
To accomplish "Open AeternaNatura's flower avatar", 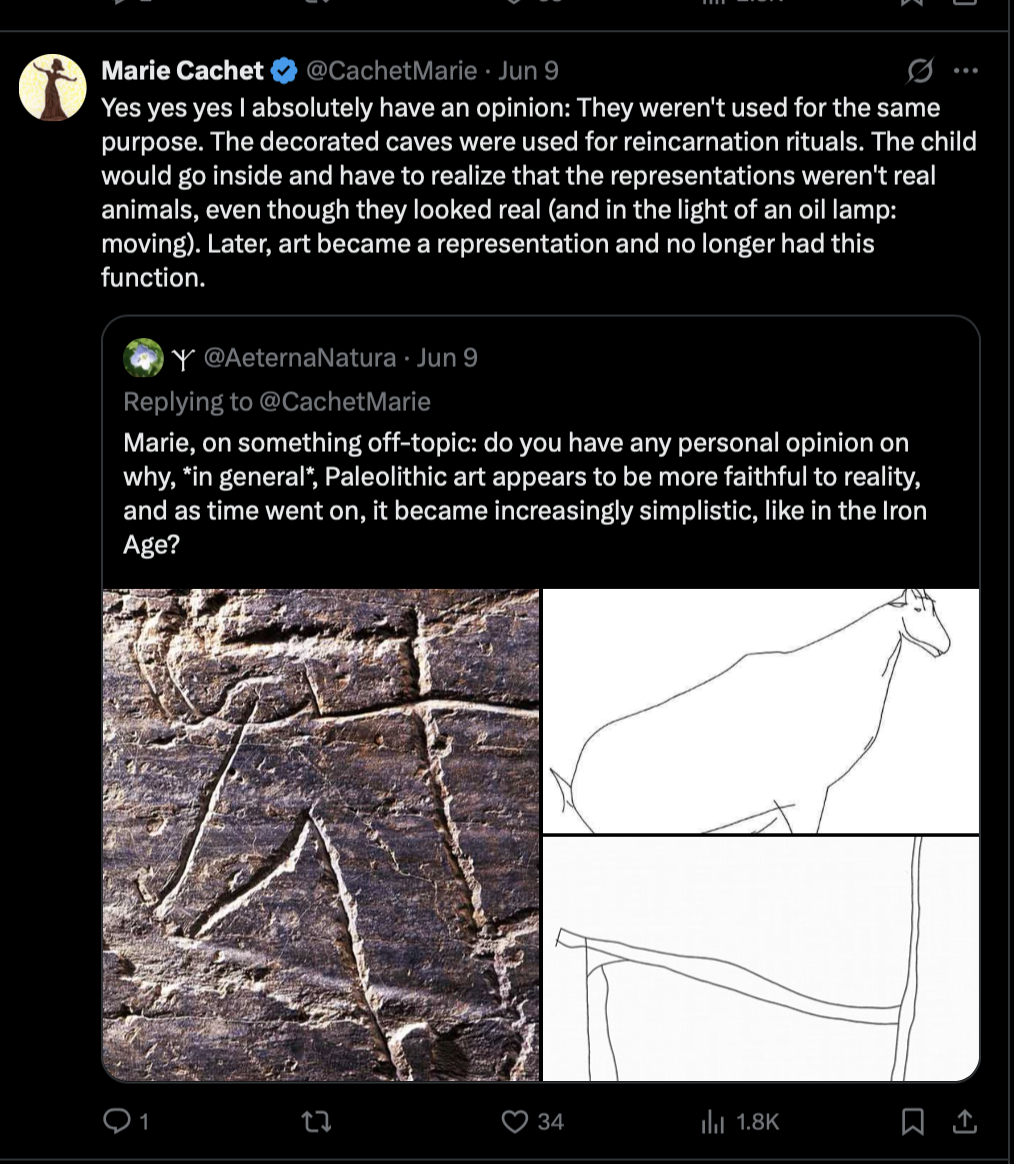I will tap(143, 358).
